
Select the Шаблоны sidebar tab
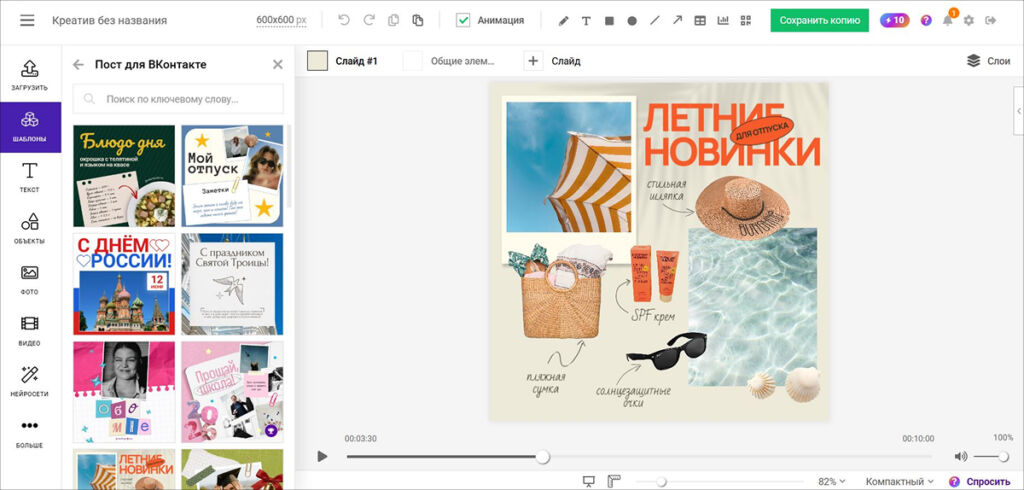pyautogui.click(x=30, y=127)
